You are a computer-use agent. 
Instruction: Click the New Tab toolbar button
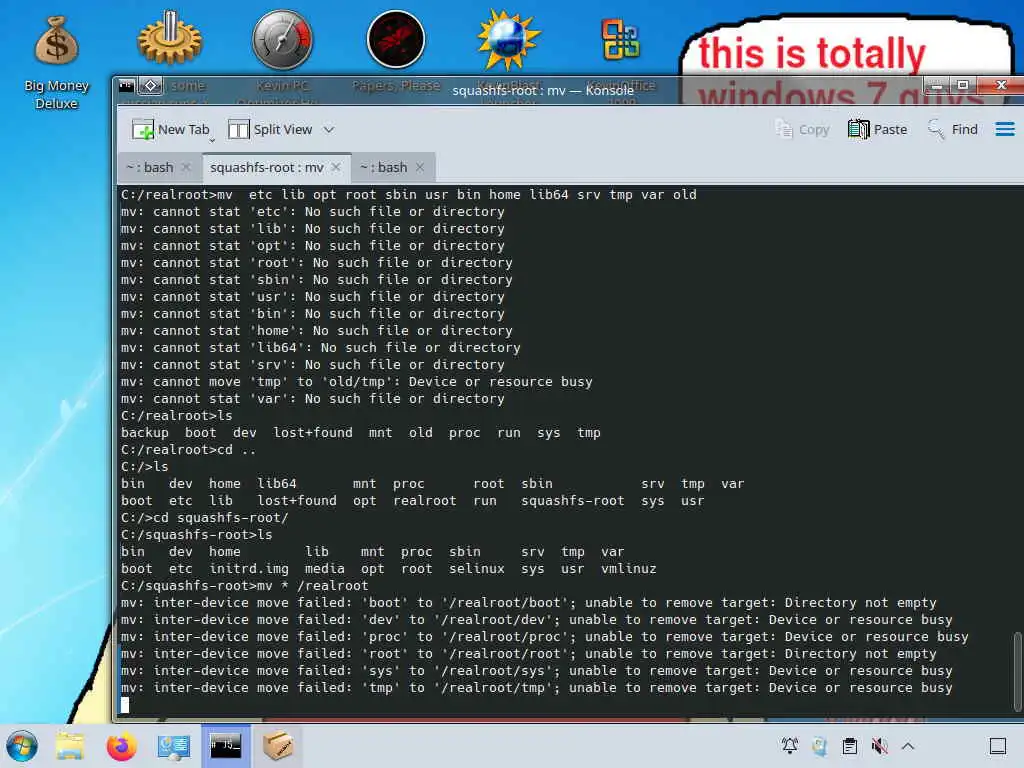[170, 129]
